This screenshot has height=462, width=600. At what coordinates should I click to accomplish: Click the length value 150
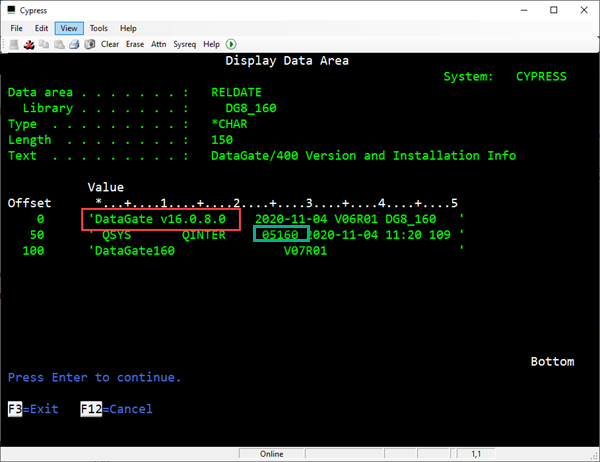click(x=222, y=140)
